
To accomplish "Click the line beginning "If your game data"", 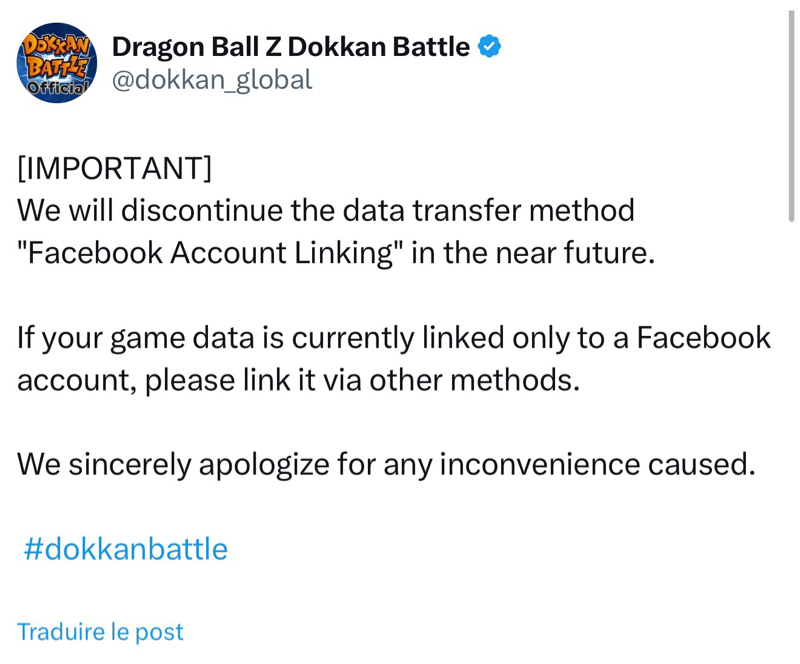I will click(393, 337).
